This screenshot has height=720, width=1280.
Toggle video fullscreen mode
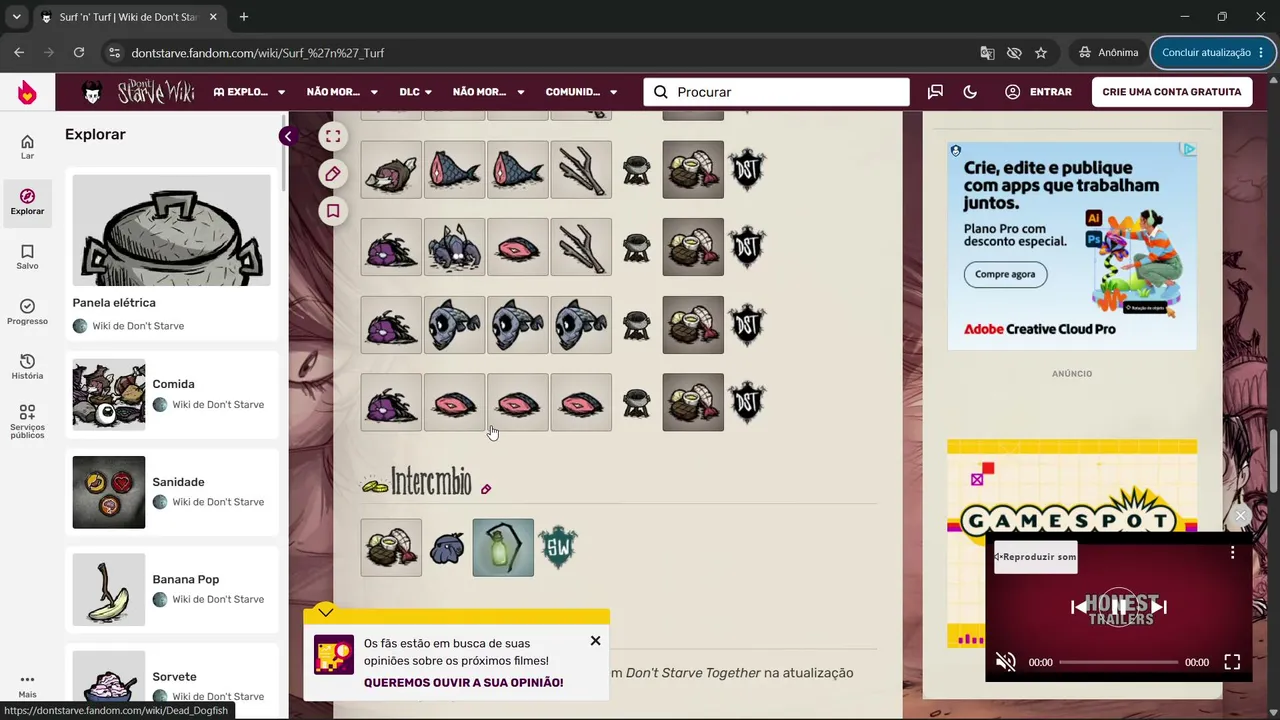click(1232, 662)
